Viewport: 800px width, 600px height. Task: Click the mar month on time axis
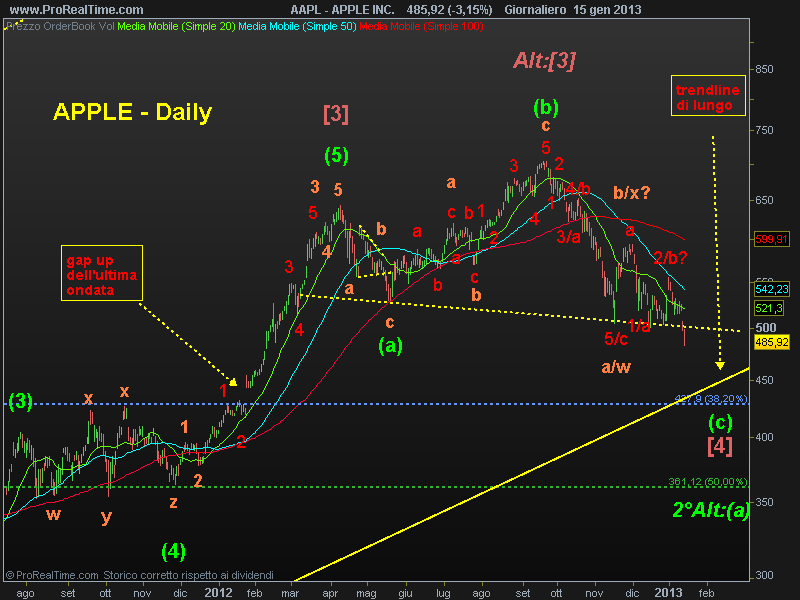(x=290, y=593)
